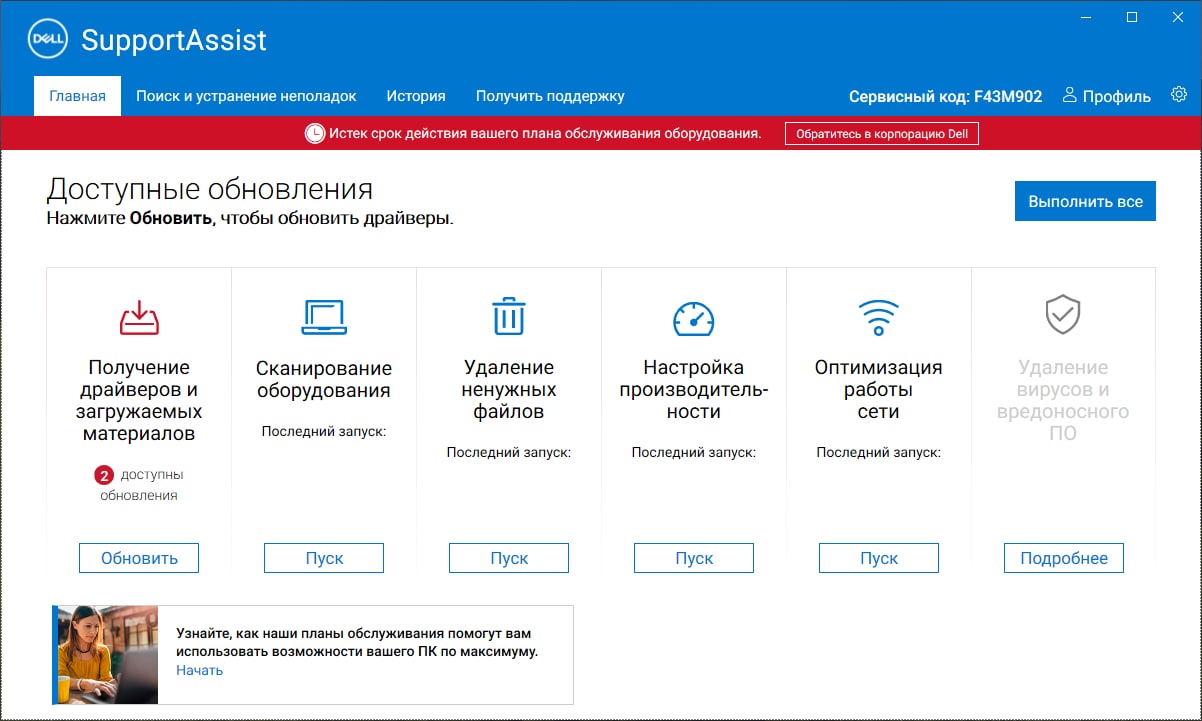
Task: Open the История tab
Action: coord(416,97)
